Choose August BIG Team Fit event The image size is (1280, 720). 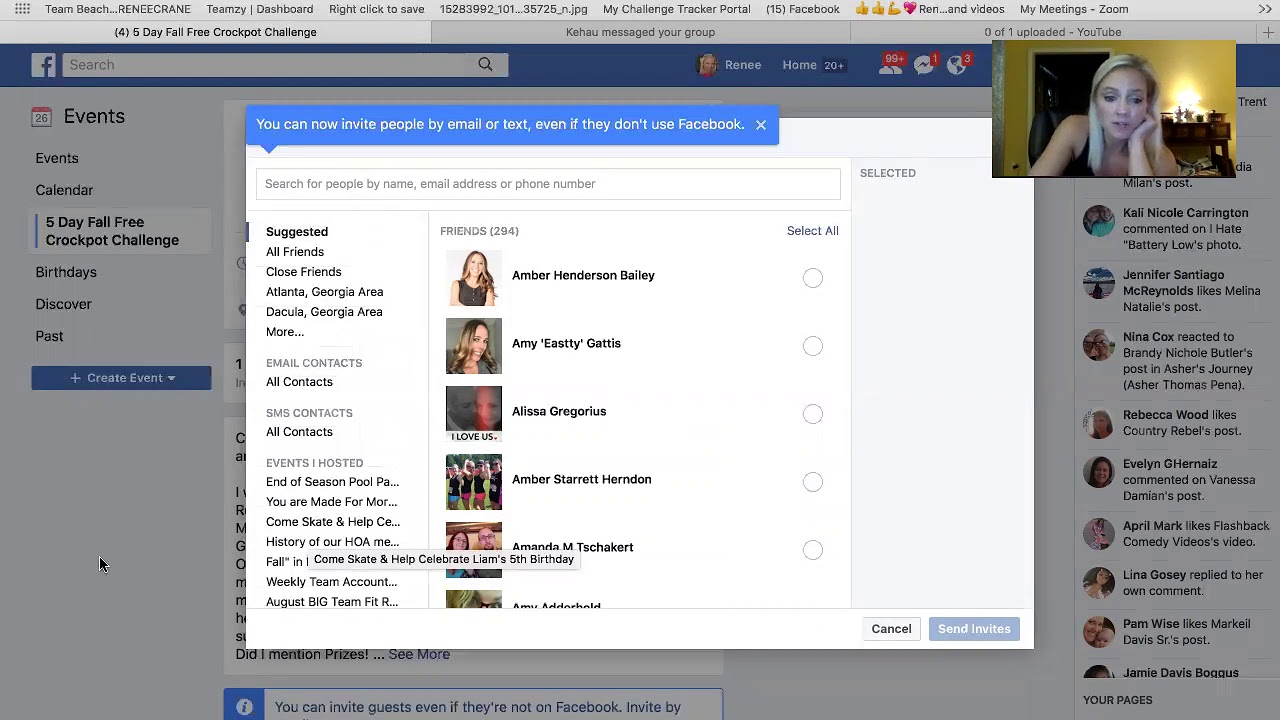[x=332, y=602]
